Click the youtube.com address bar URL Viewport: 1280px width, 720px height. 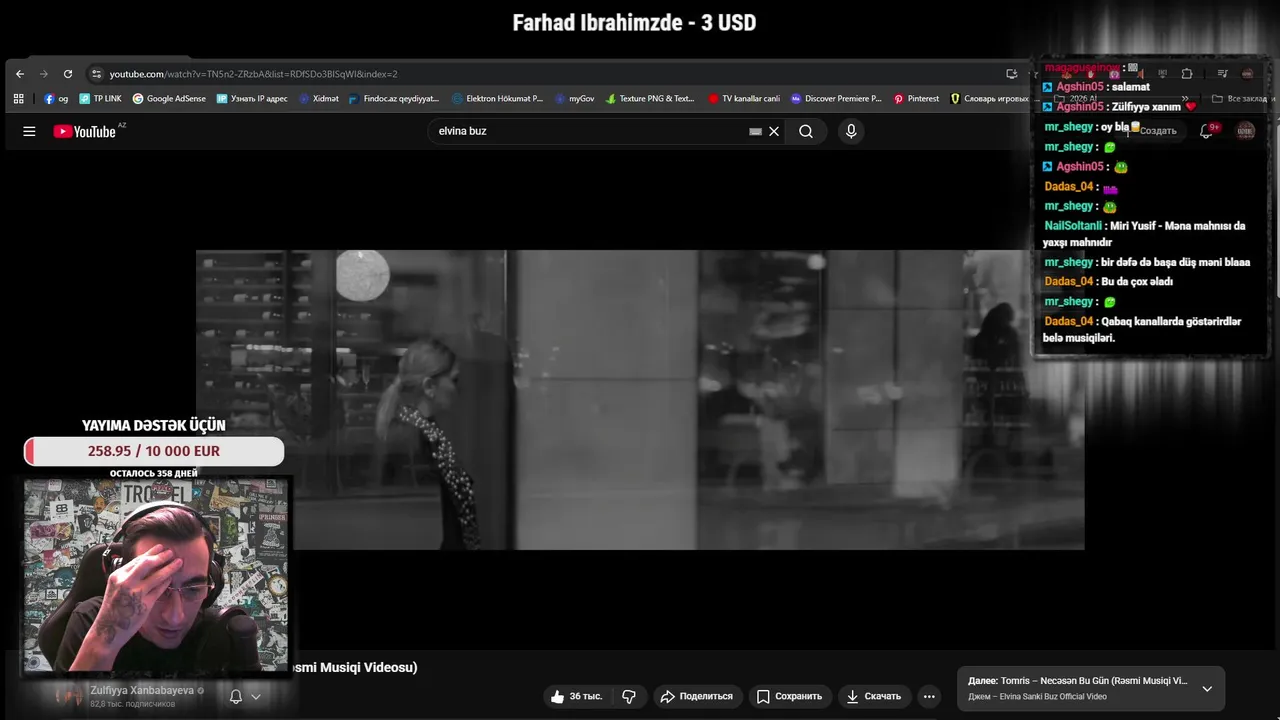(253, 74)
